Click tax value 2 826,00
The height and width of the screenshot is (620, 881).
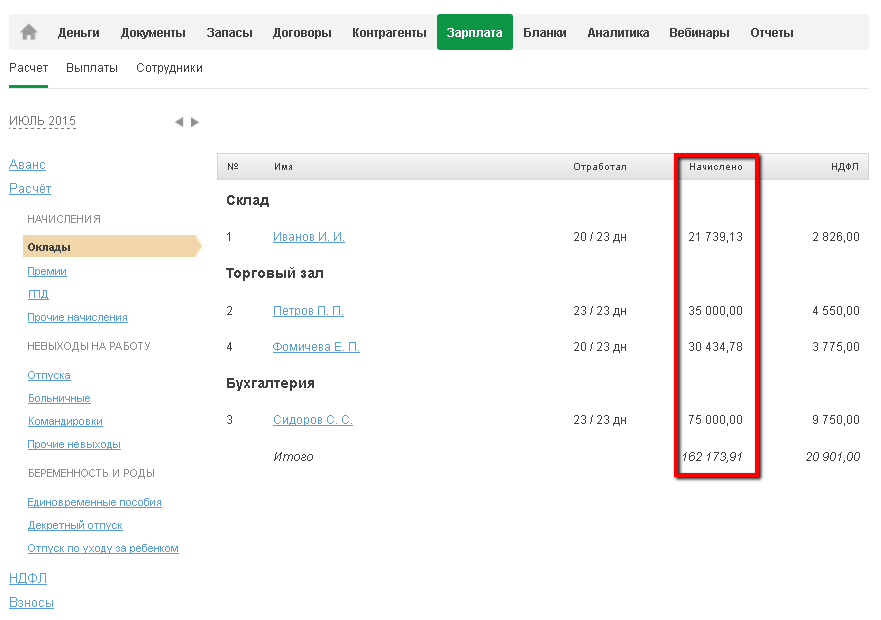tap(835, 237)
